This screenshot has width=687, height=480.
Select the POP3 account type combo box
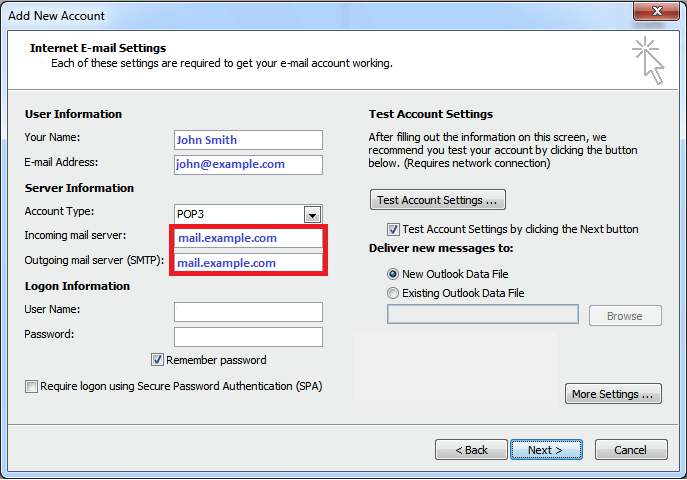[248, 214]
